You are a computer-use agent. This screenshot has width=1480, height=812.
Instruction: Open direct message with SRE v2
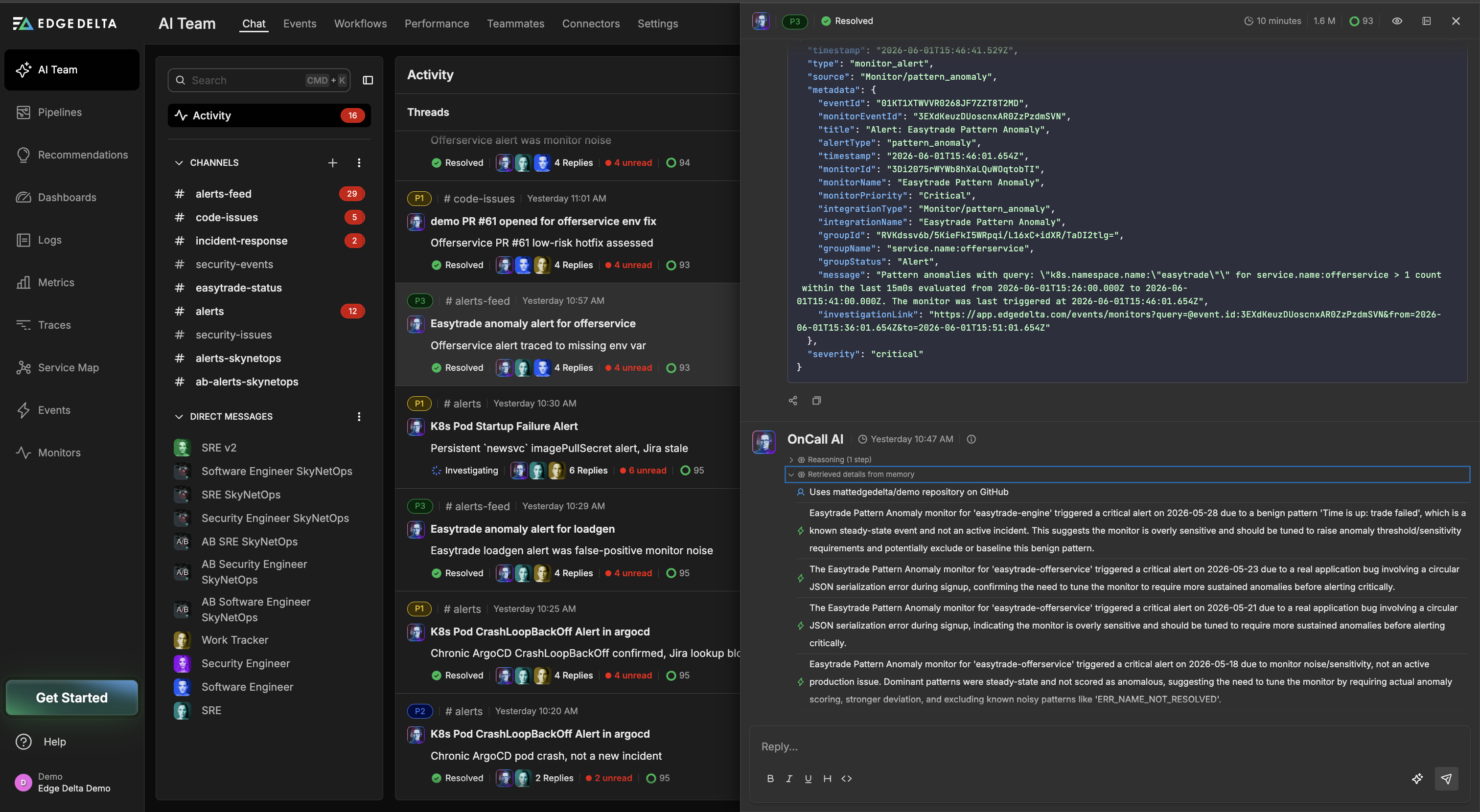click(269, 448)
